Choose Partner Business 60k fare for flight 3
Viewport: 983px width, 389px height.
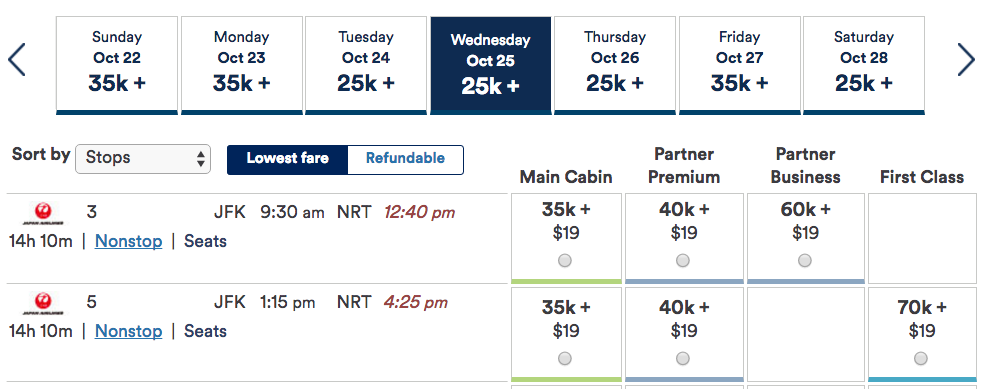pos(804,261)
